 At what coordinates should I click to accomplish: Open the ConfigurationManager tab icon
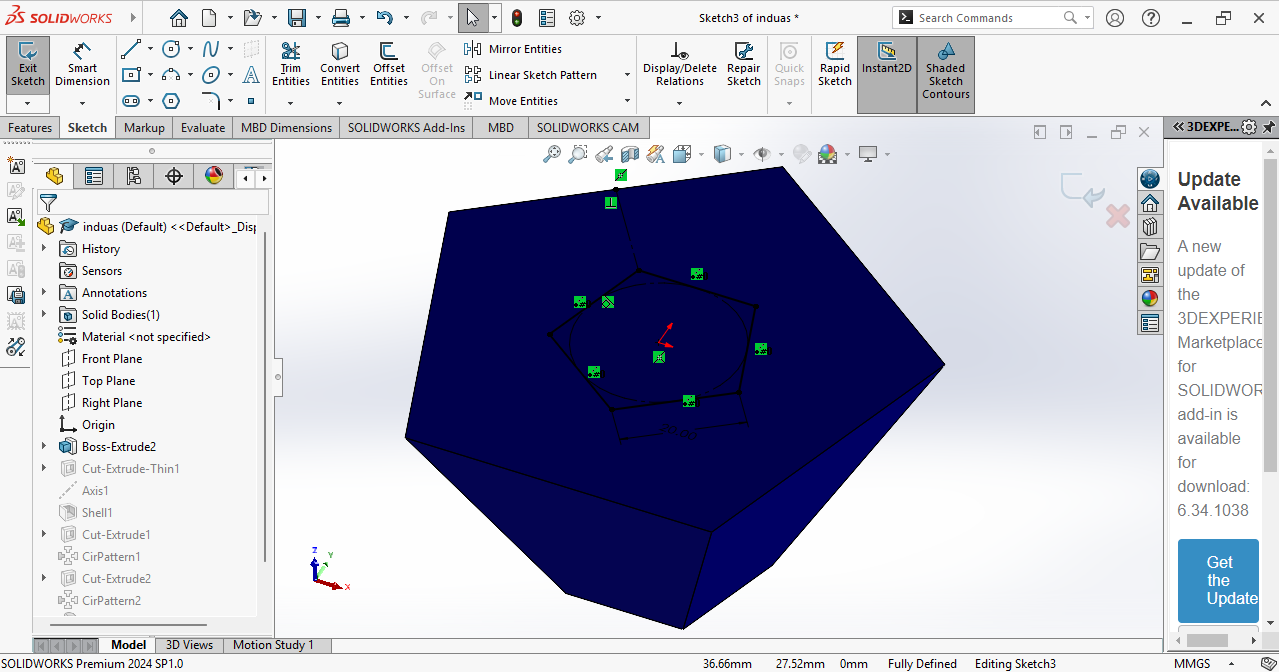tap(134, 176)
